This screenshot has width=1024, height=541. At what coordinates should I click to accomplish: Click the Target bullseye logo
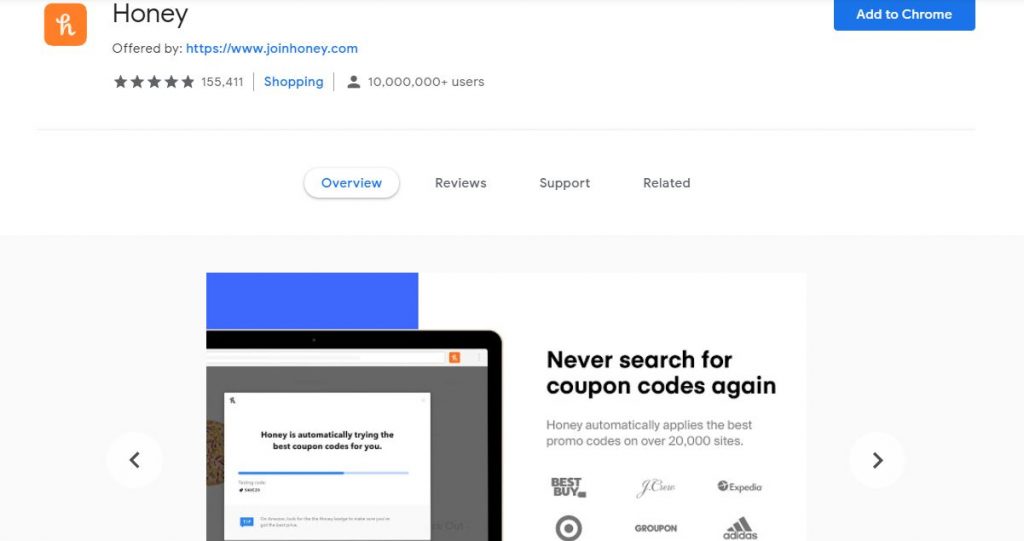tap(568, 527)
